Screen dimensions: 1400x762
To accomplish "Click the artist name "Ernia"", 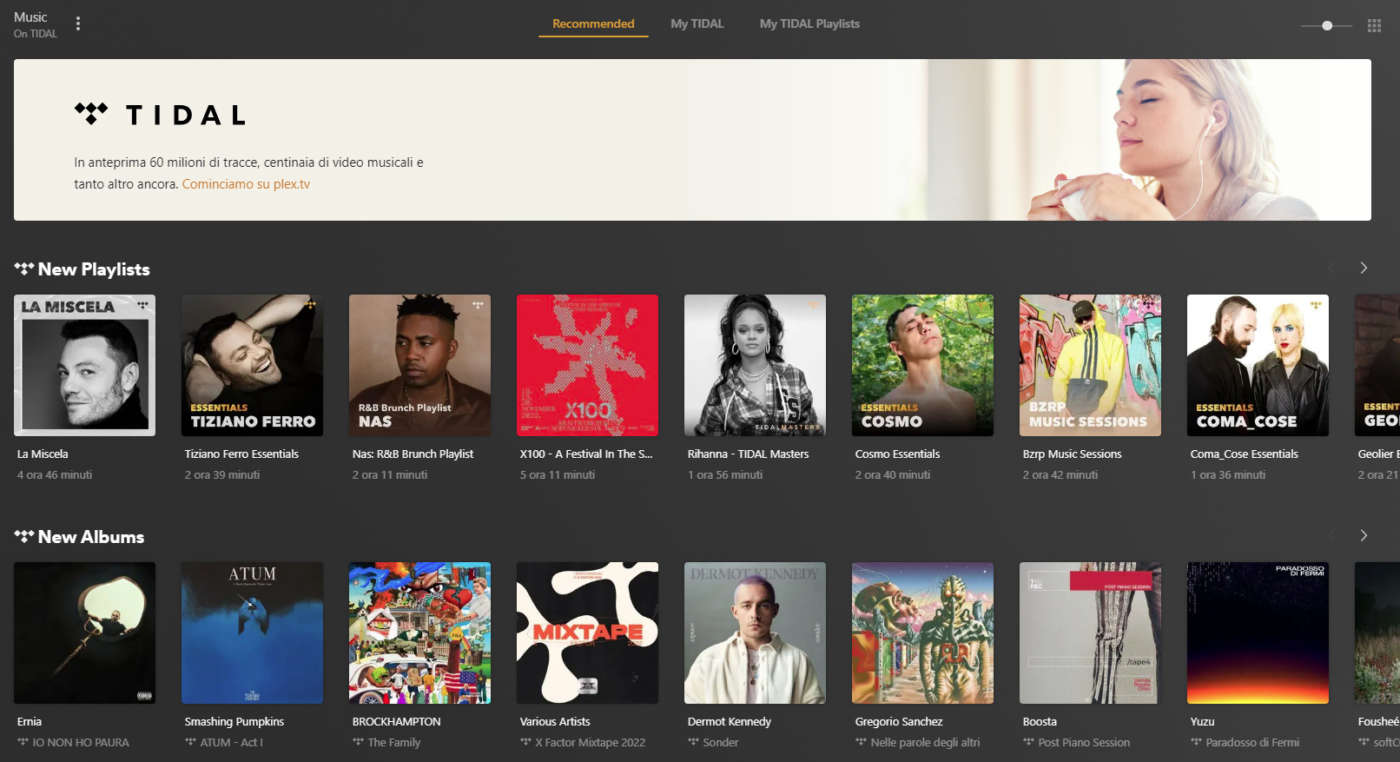I will (30, 721).
